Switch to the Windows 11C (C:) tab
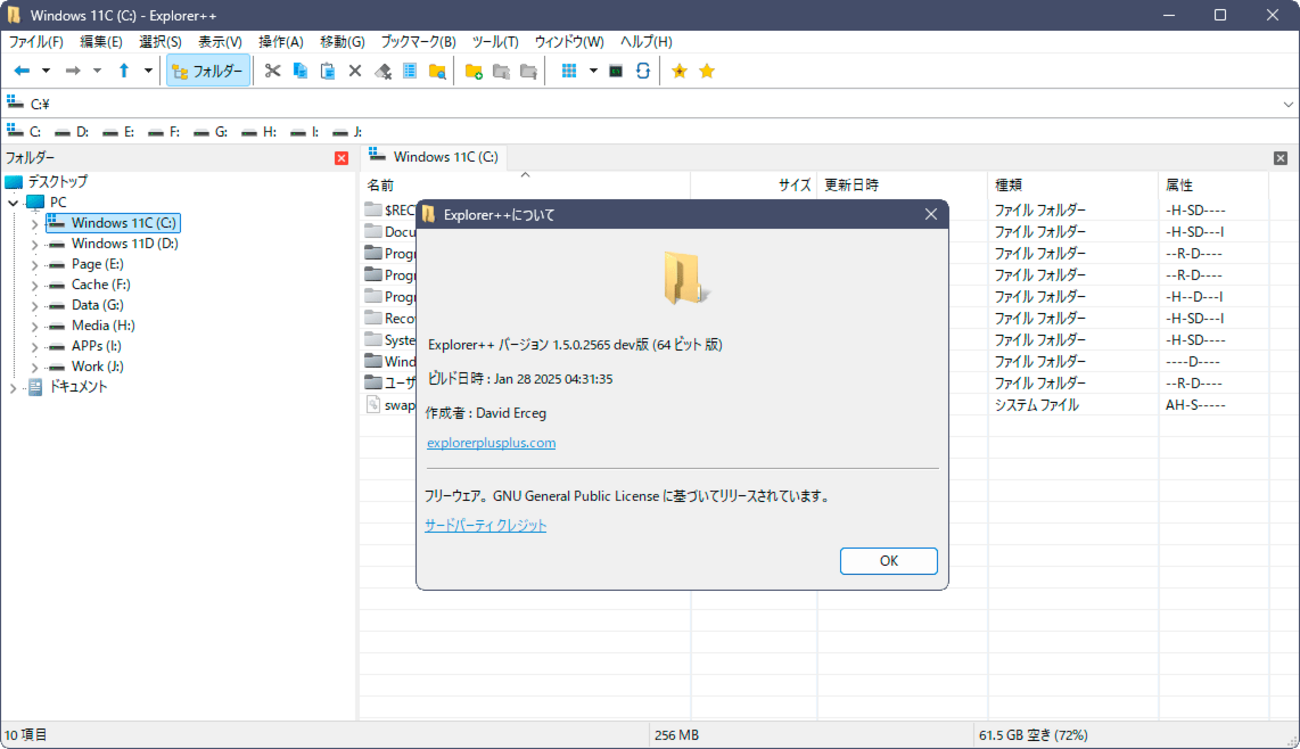The image size is (1300, 749). pyautogui.click(x=434, y=156)
